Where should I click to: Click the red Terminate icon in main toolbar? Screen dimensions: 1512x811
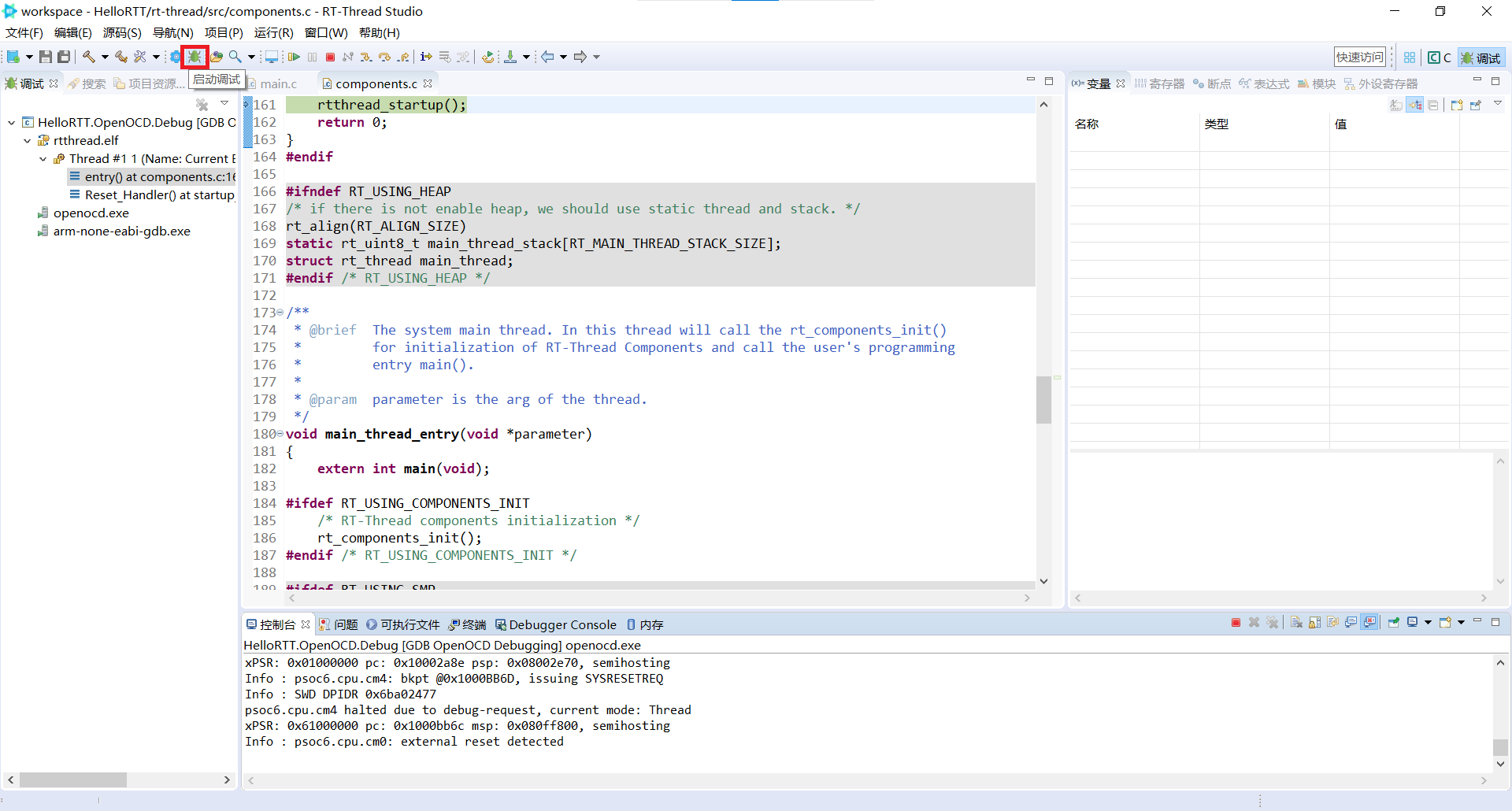(330, 57)
